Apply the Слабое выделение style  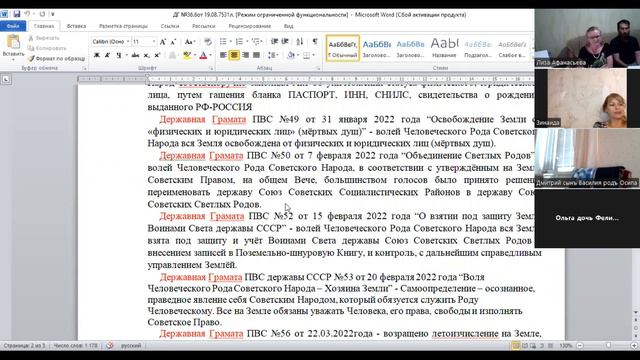click(x=512, y=48)
